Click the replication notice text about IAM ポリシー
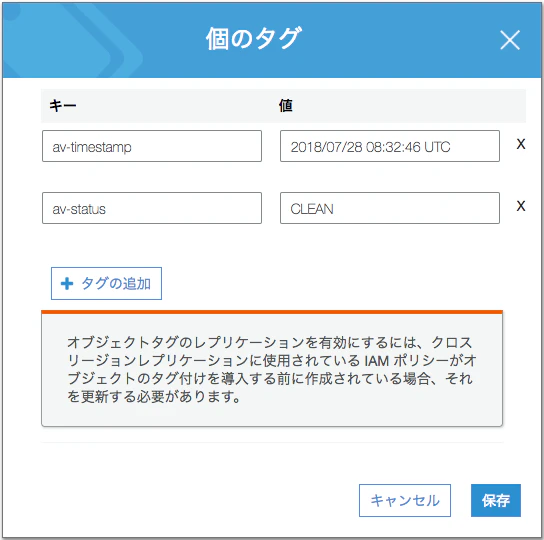The image size is (544, 540). (x=271, y=370)
